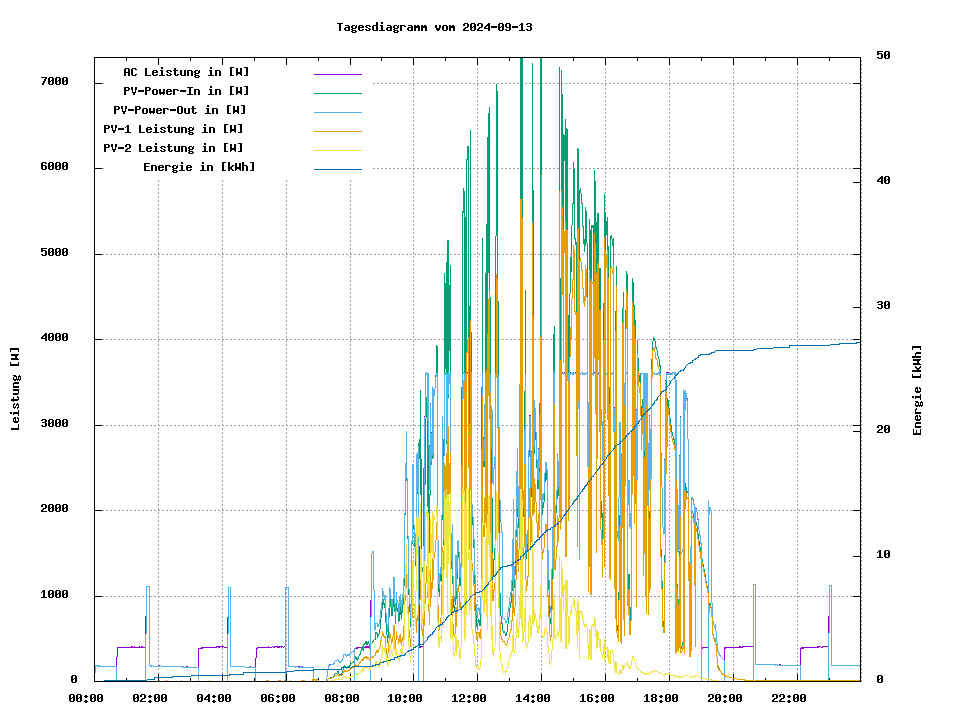The width and height of the screenshot is (960, 720).
Task: Click the purple AC Leistung legend line
Action: [337, 73]
